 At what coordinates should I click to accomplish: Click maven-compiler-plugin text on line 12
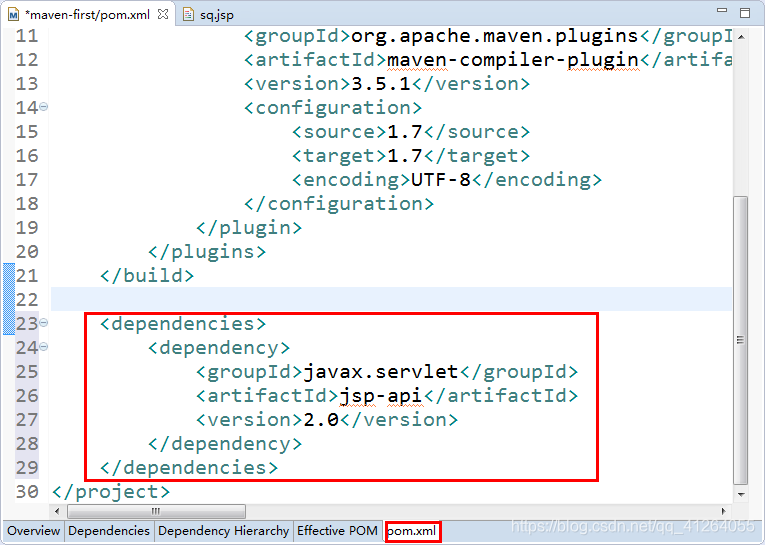click(x=513, y=60)
